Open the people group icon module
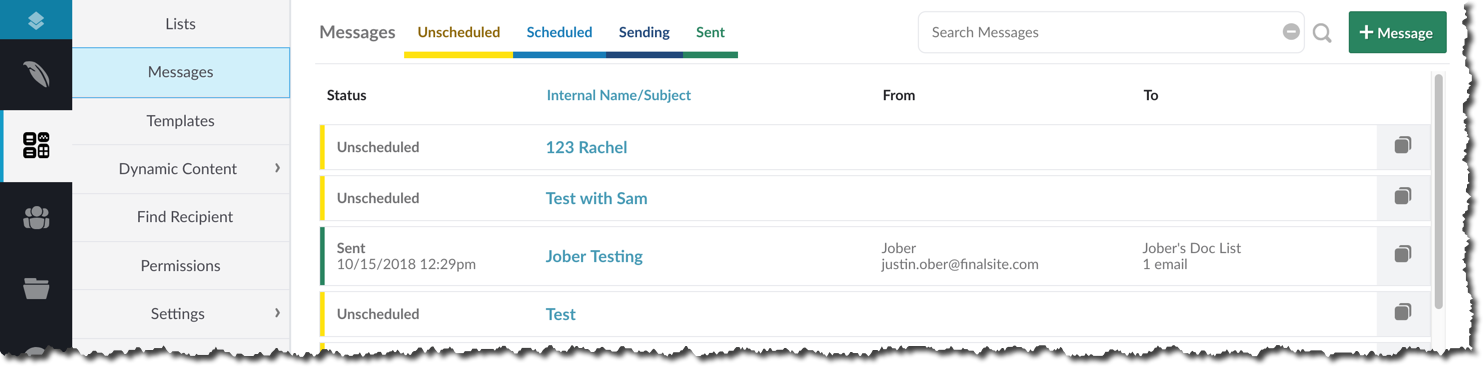This screenshot has width=1484, height=367. coord(36,218)
